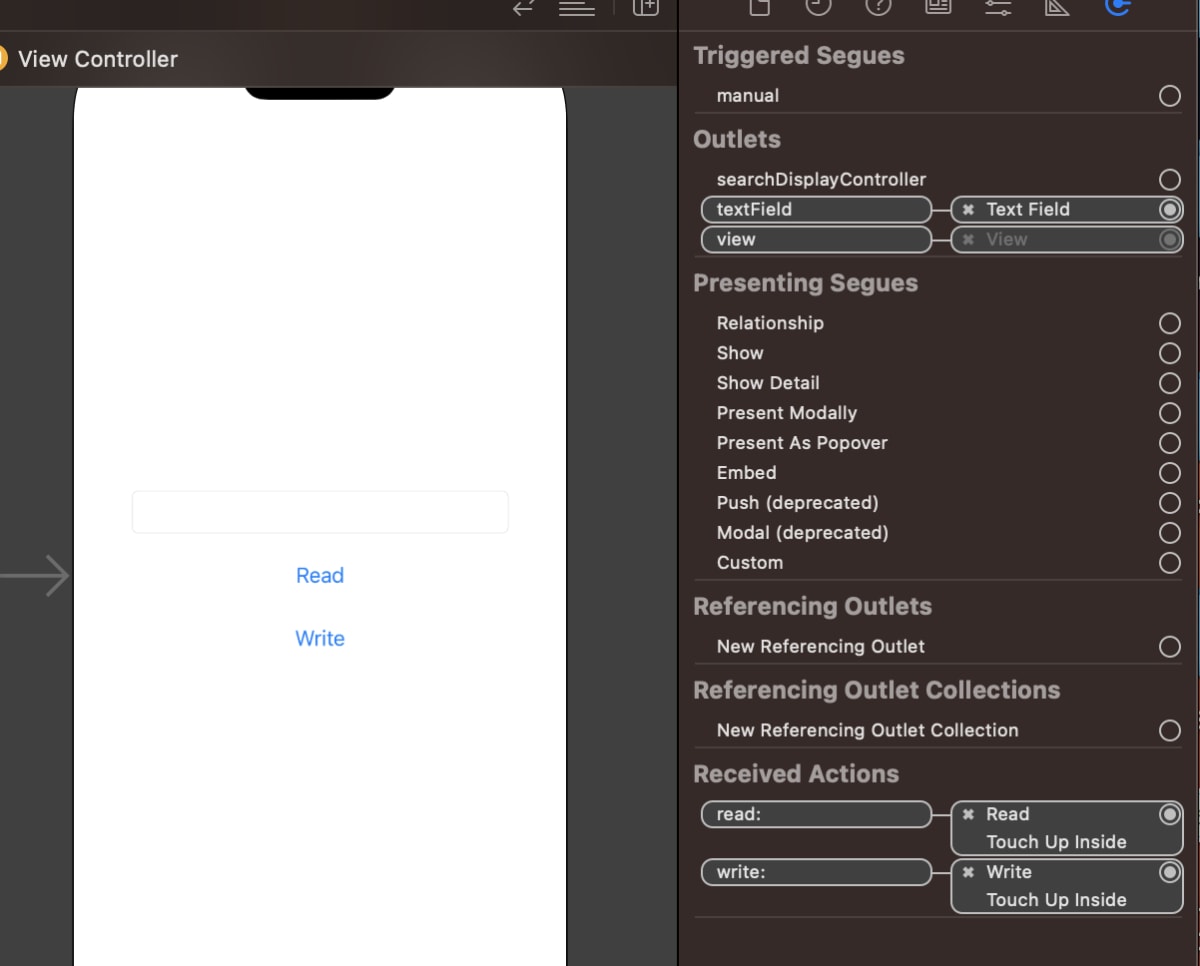The image size is (1200, 966).
Task: Select the Connections inspector icon
Action: pyautogui.click(x=1117, y=7)
